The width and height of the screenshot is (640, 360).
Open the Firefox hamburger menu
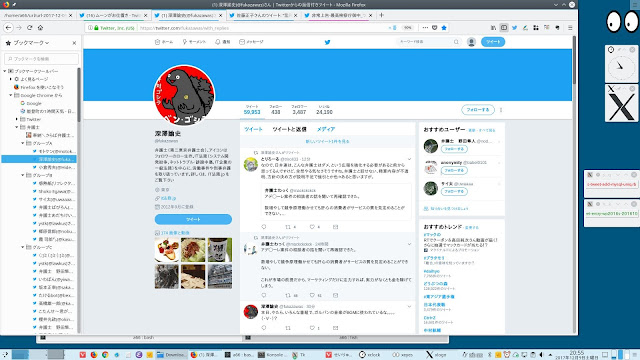click(x=570, y=28)
